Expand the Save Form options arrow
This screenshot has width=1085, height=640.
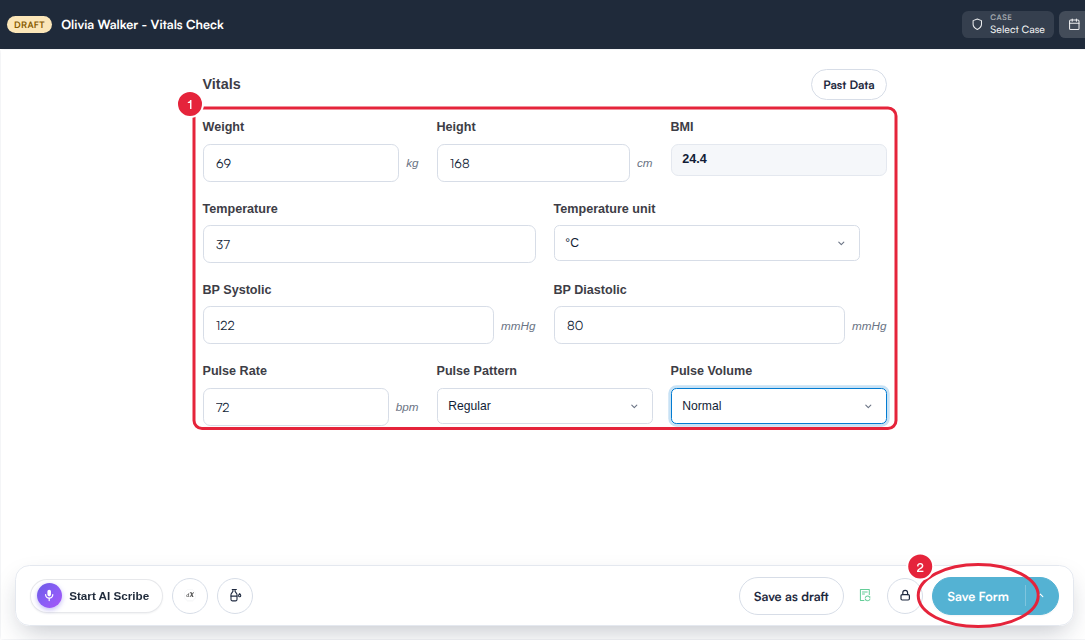click(1041, 596)
